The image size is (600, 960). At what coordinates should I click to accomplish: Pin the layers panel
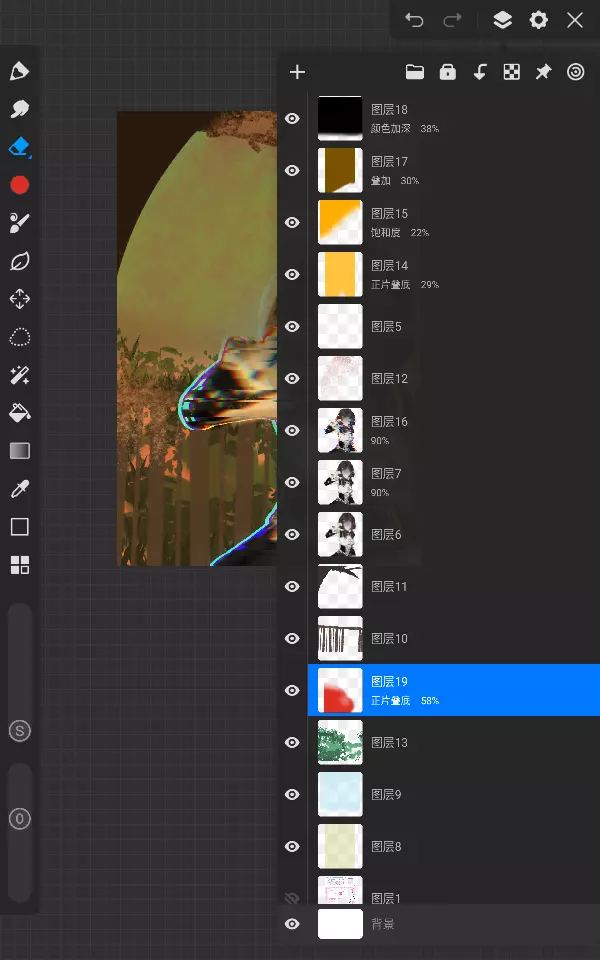(x=544, y=72)
